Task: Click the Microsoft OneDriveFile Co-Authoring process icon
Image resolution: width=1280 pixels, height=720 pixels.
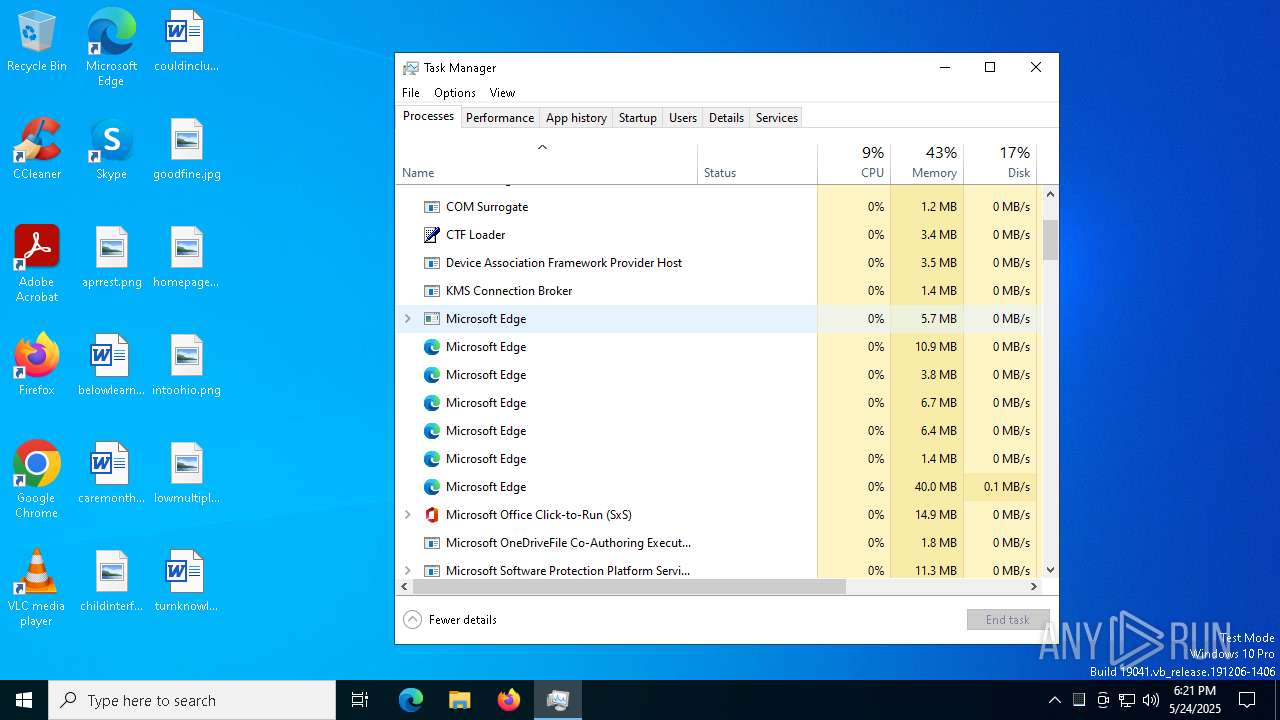Action: tap(432, 543)
